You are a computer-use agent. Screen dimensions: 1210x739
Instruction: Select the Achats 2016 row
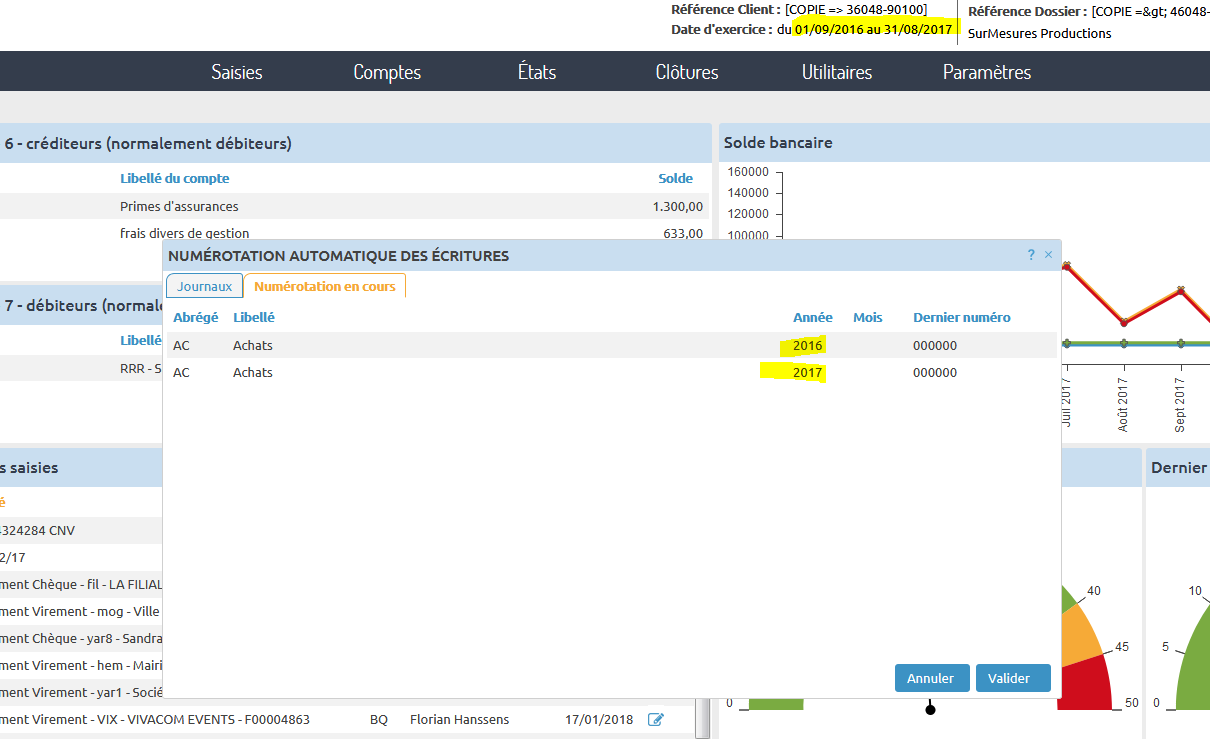(x=500, y=345)
